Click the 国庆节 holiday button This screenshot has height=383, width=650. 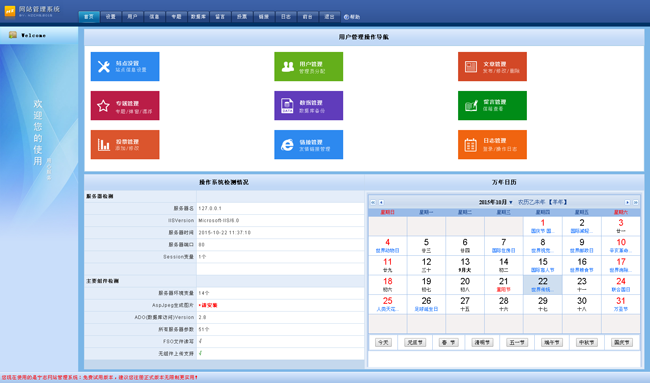[x=622, y=343]
